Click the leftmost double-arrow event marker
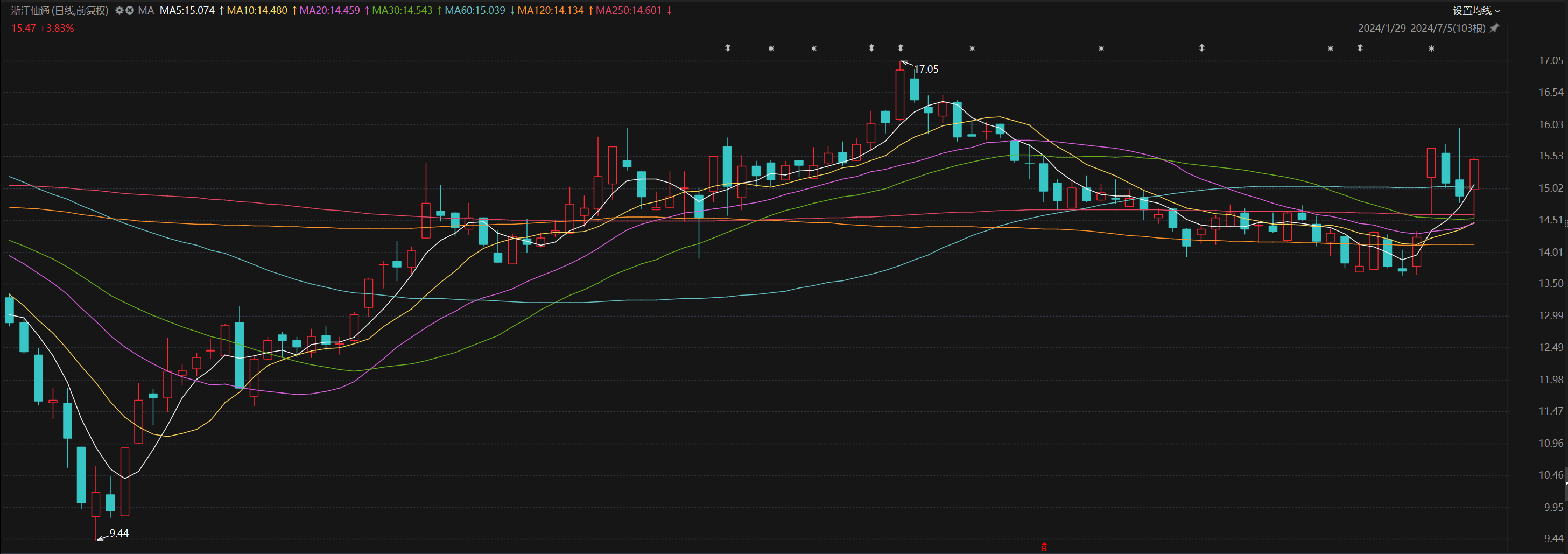This screenshot has width=1568, height=554. click(727, 48)
